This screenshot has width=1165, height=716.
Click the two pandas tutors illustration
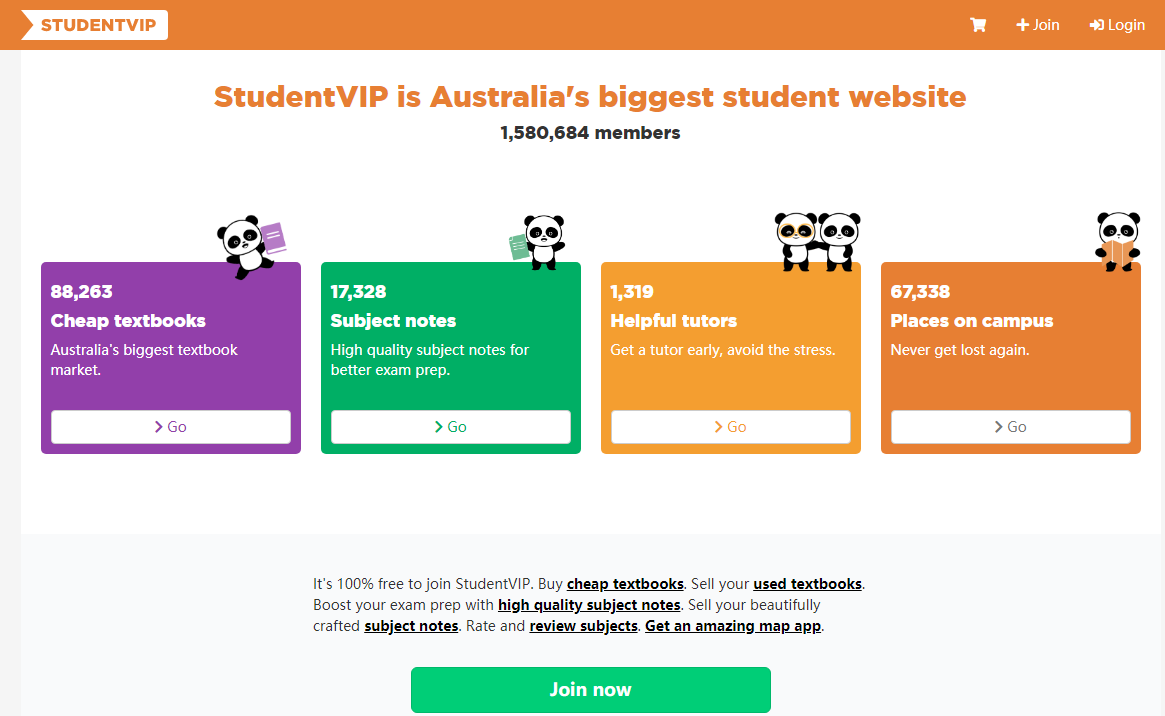pyautogui.click(x=817, y=240)
